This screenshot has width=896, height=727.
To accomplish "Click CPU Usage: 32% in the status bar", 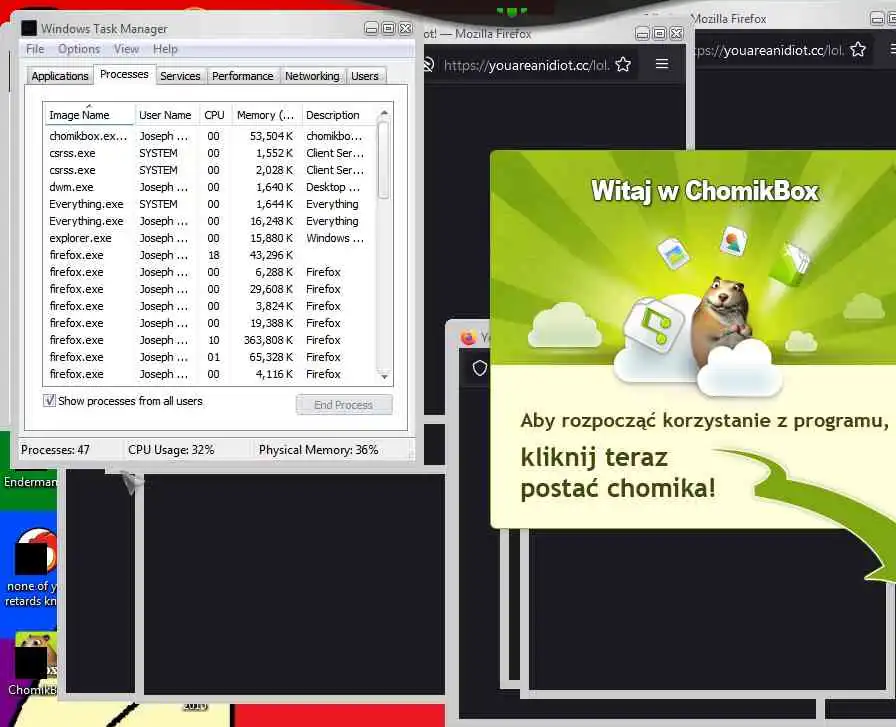I will click(171, 450).
